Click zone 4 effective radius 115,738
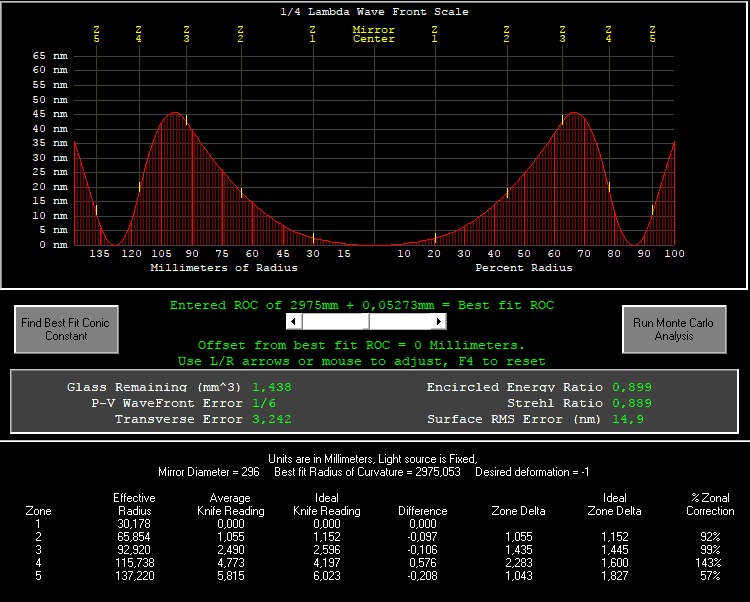Viewport: 750px width, 602px height. (x=134, y=563)
